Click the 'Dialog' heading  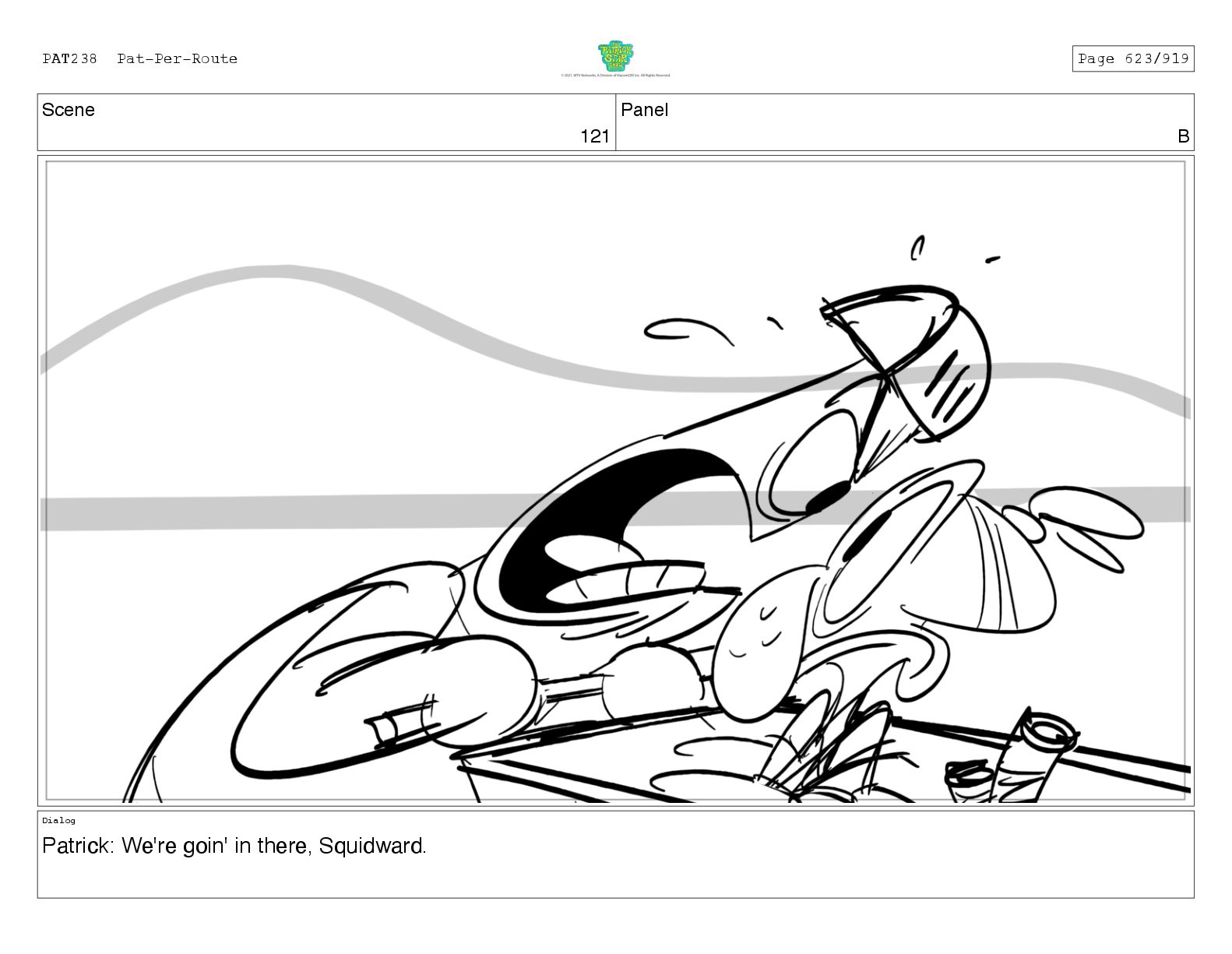point(58,820)
